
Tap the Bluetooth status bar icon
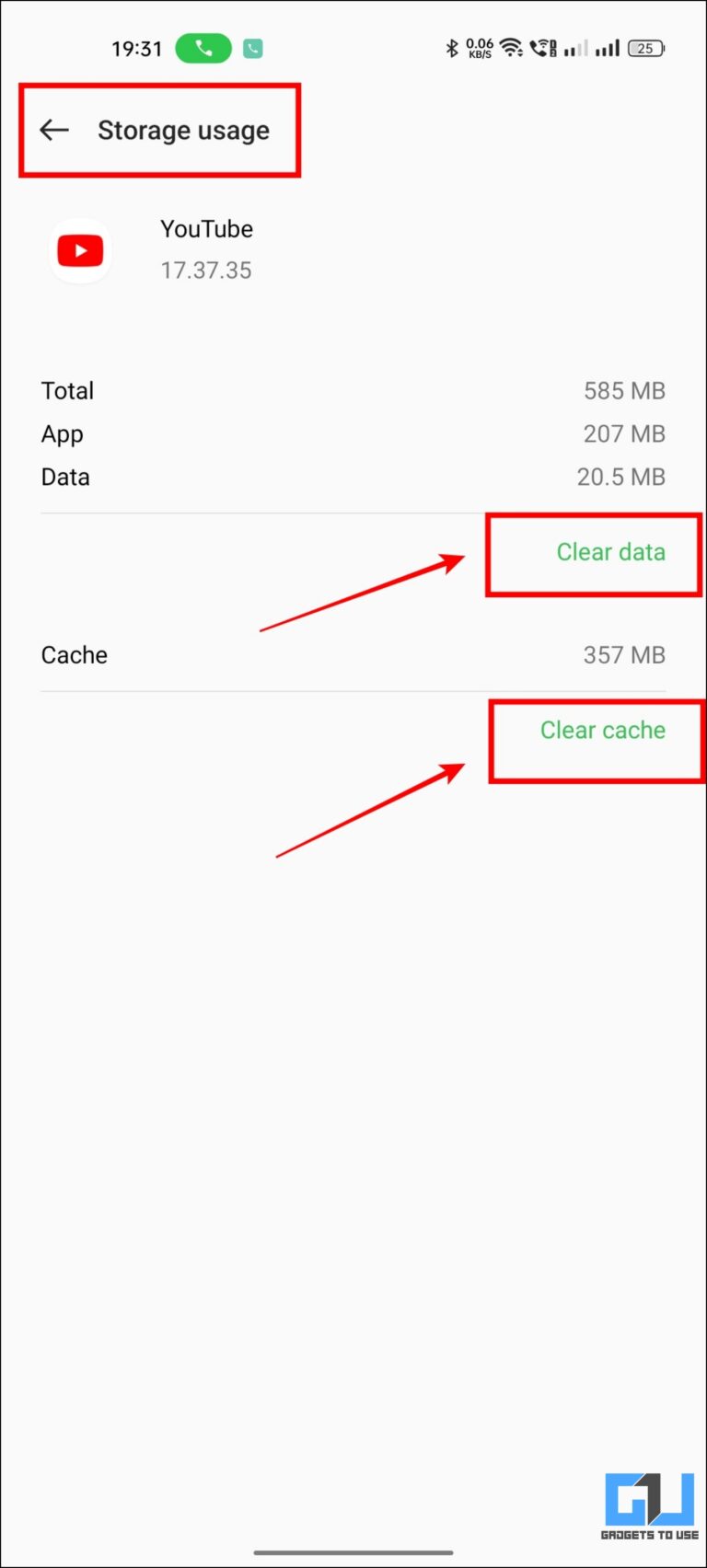452,48
